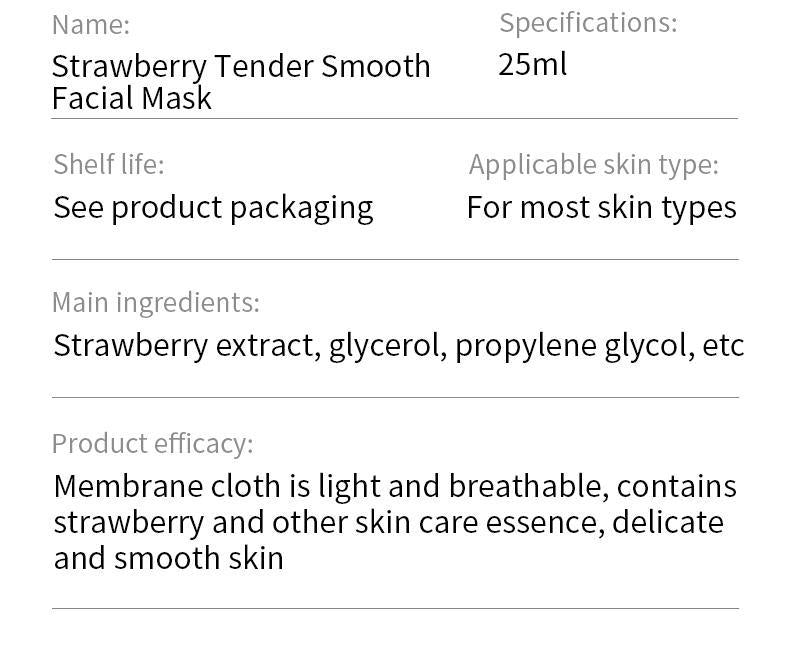This screenshot has width=790, height=665.
Task: Click the "Facial Mask" text
Action: (132, 98)
